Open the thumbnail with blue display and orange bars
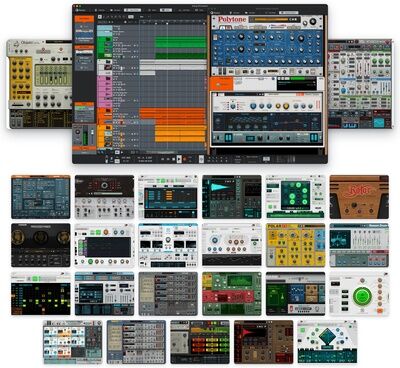 pos(168,197)
